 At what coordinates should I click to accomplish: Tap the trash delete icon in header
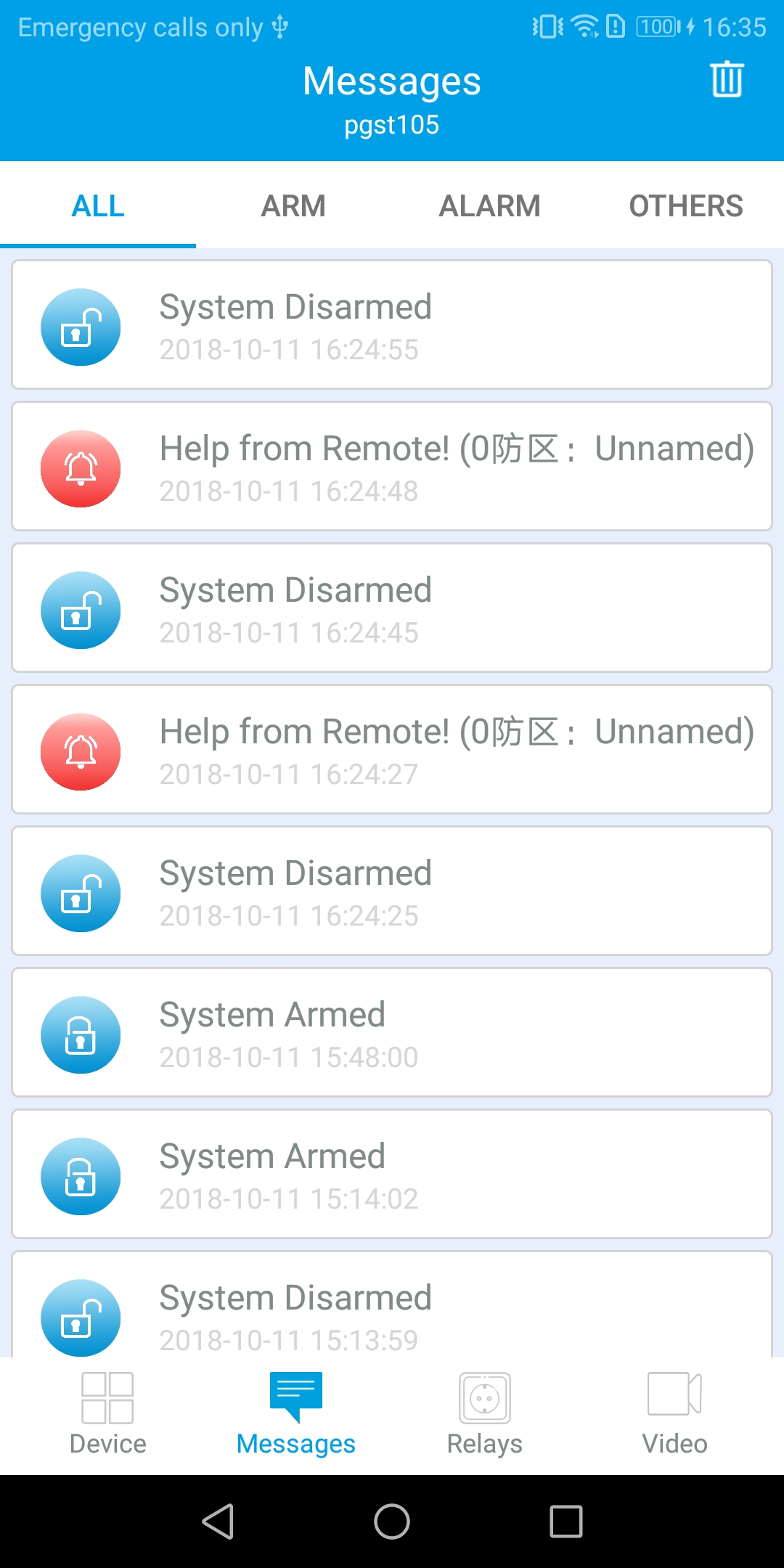pyautogui.click(x=727, y=79)
